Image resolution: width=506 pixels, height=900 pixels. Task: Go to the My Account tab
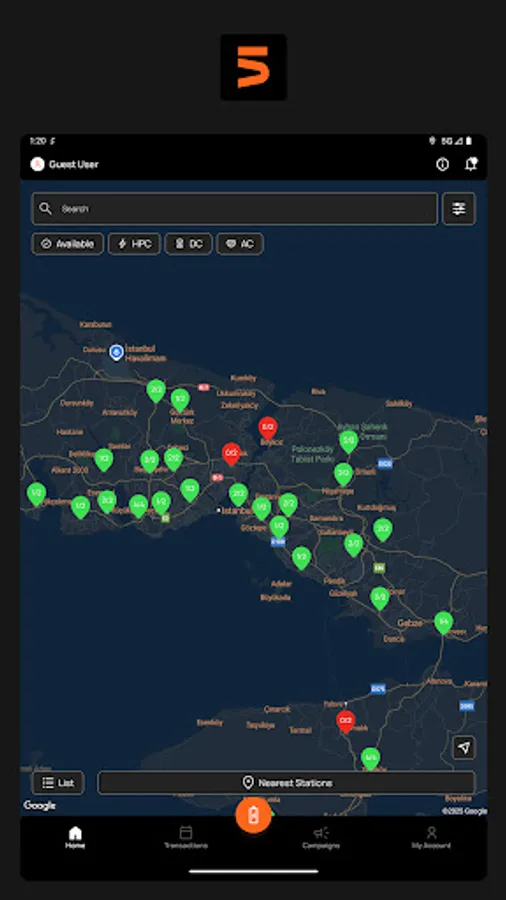click(431, 838)
